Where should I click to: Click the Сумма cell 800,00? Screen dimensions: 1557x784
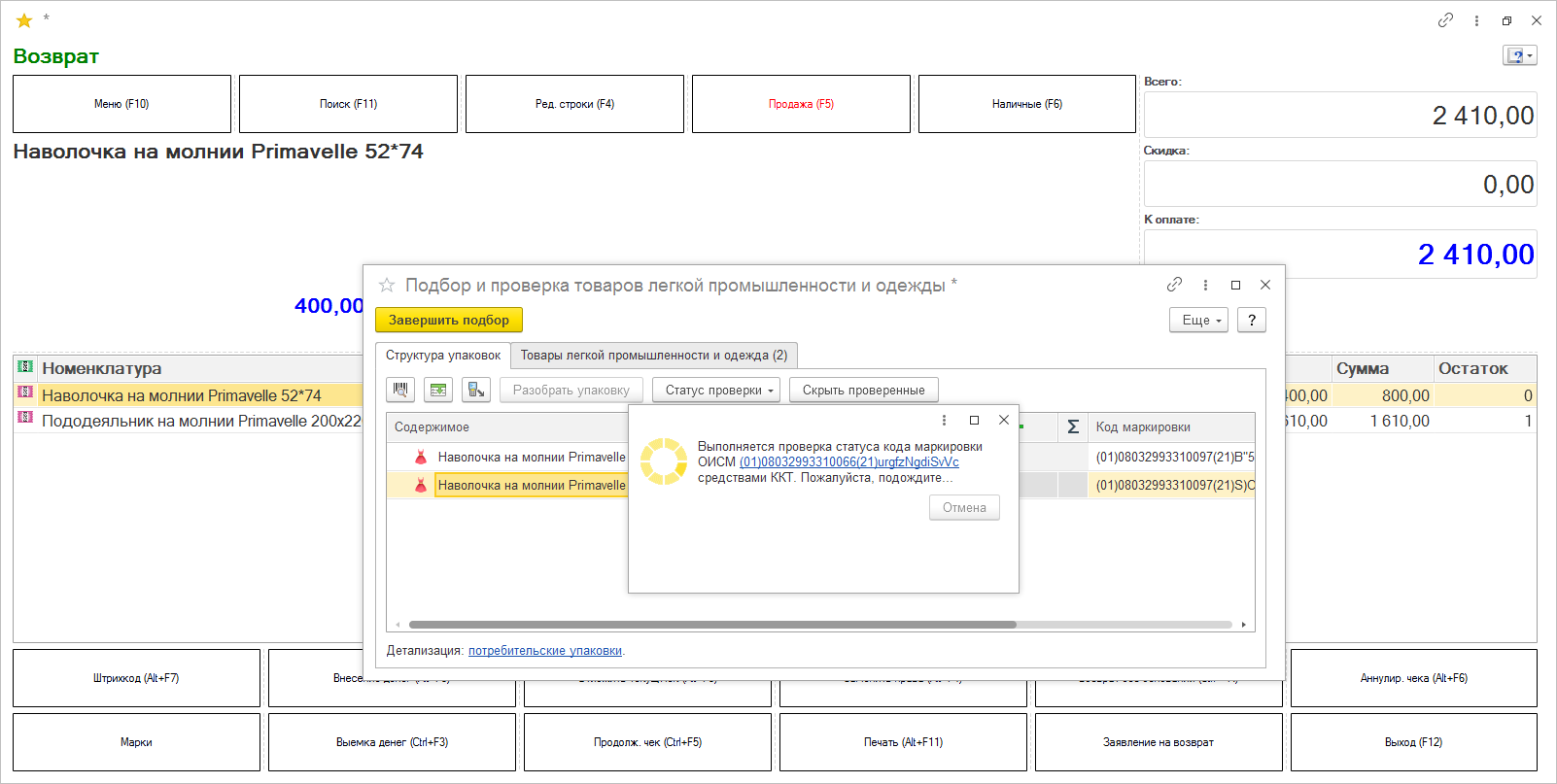pyautogui.click(x=1383, y=395)
